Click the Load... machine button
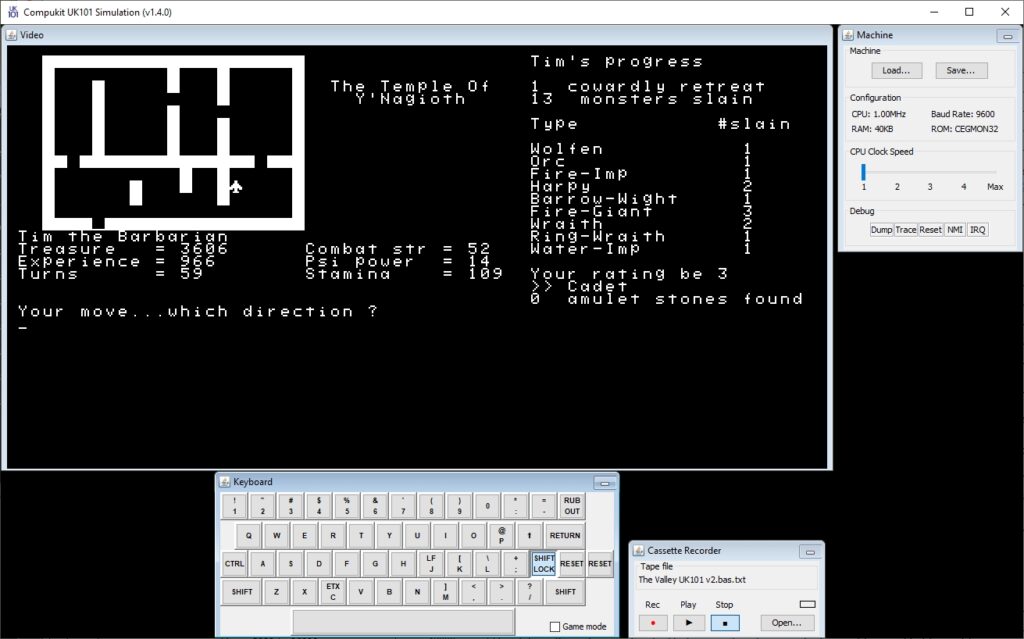 (896, 71)
